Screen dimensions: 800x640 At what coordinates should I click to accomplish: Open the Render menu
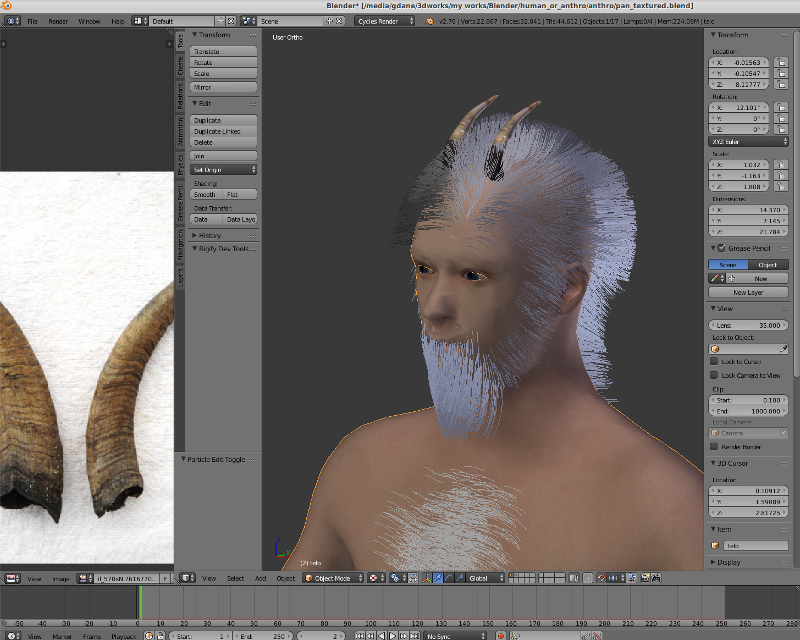(58, 20)
